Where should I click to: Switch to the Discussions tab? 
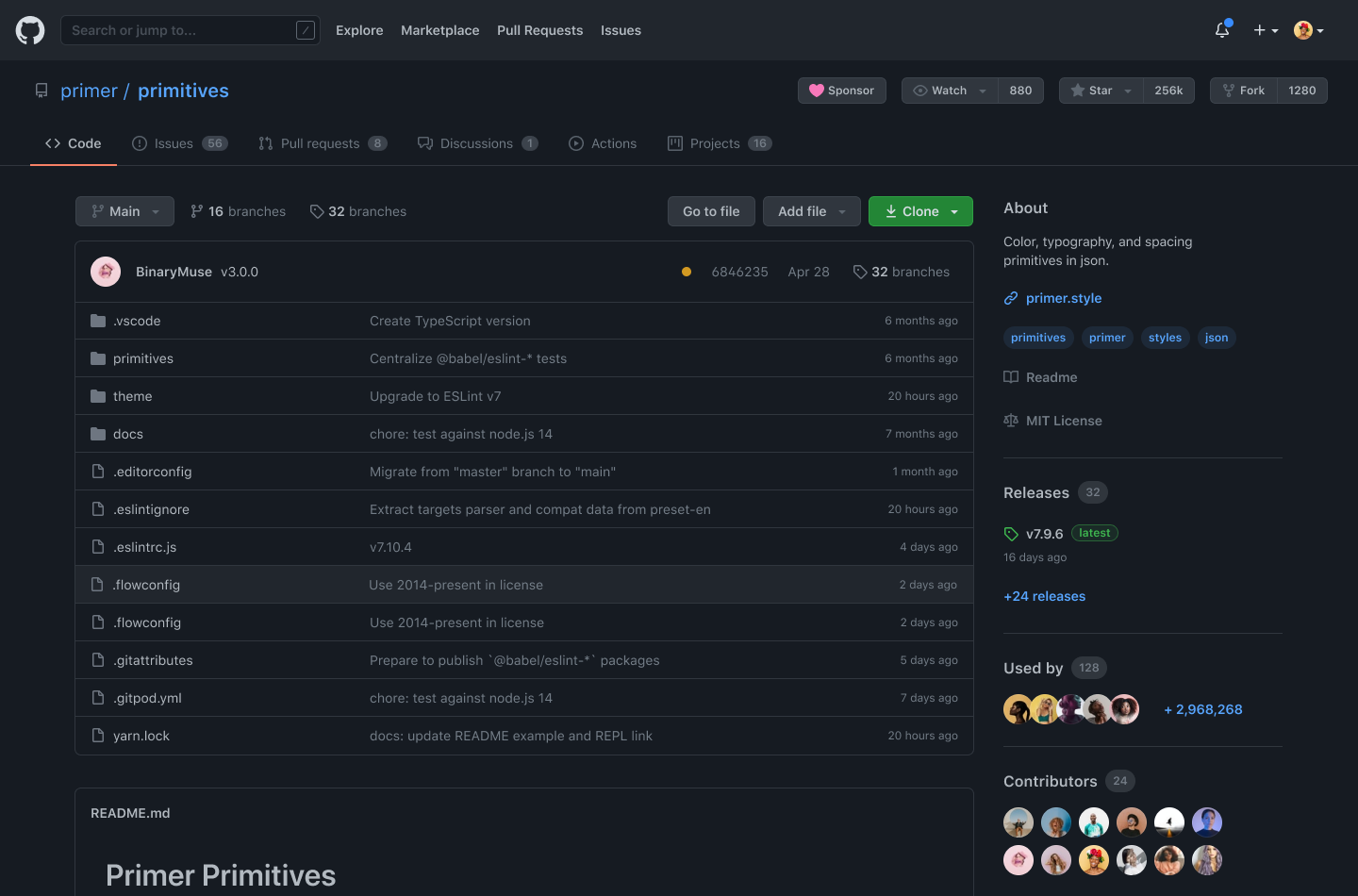[478, 143]
